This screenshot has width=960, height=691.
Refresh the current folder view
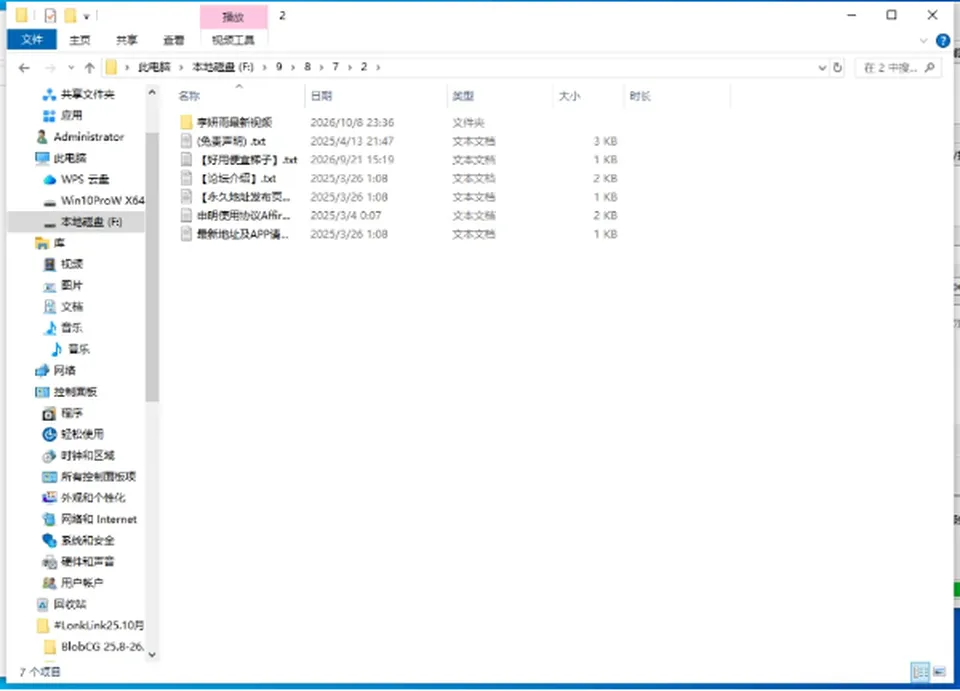pos(838,67)
